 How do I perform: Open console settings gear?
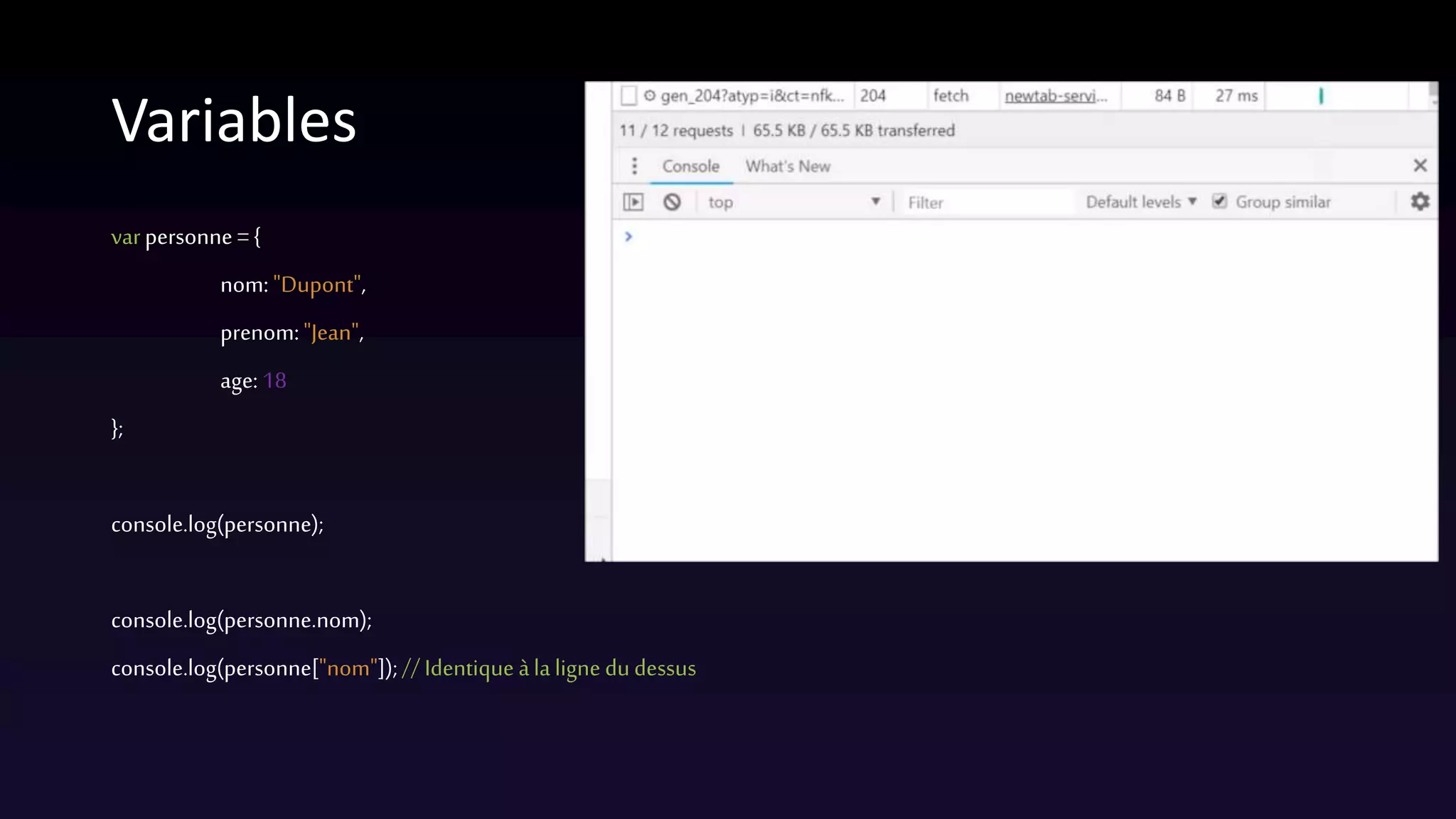pos(1420,202)
